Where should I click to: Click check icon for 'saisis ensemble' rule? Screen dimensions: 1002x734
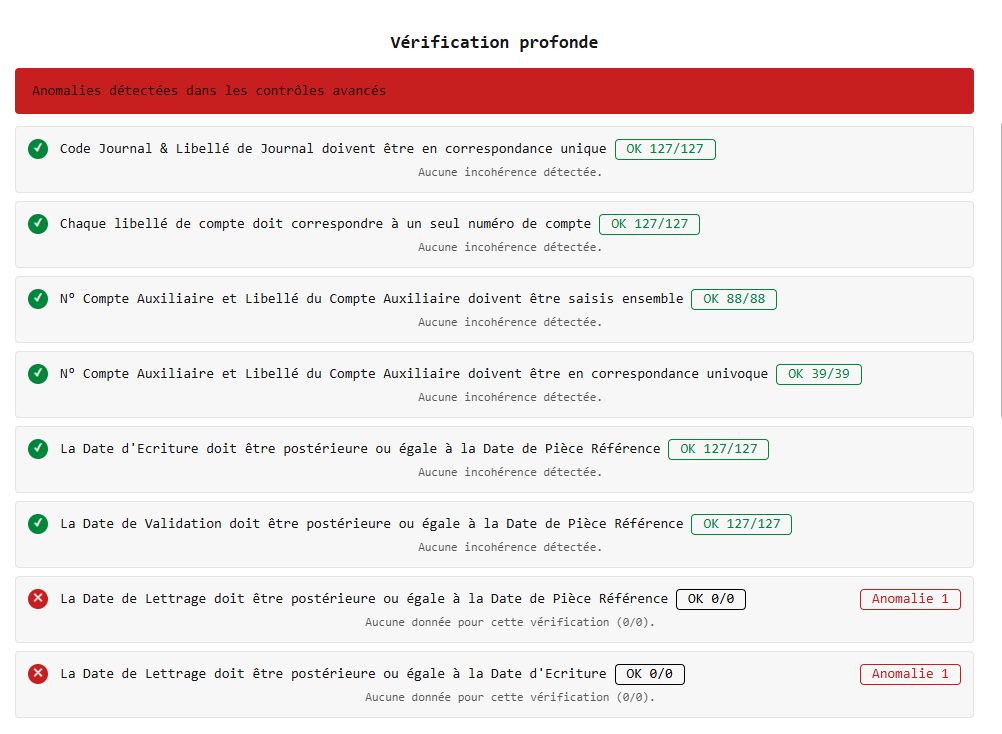38,299
